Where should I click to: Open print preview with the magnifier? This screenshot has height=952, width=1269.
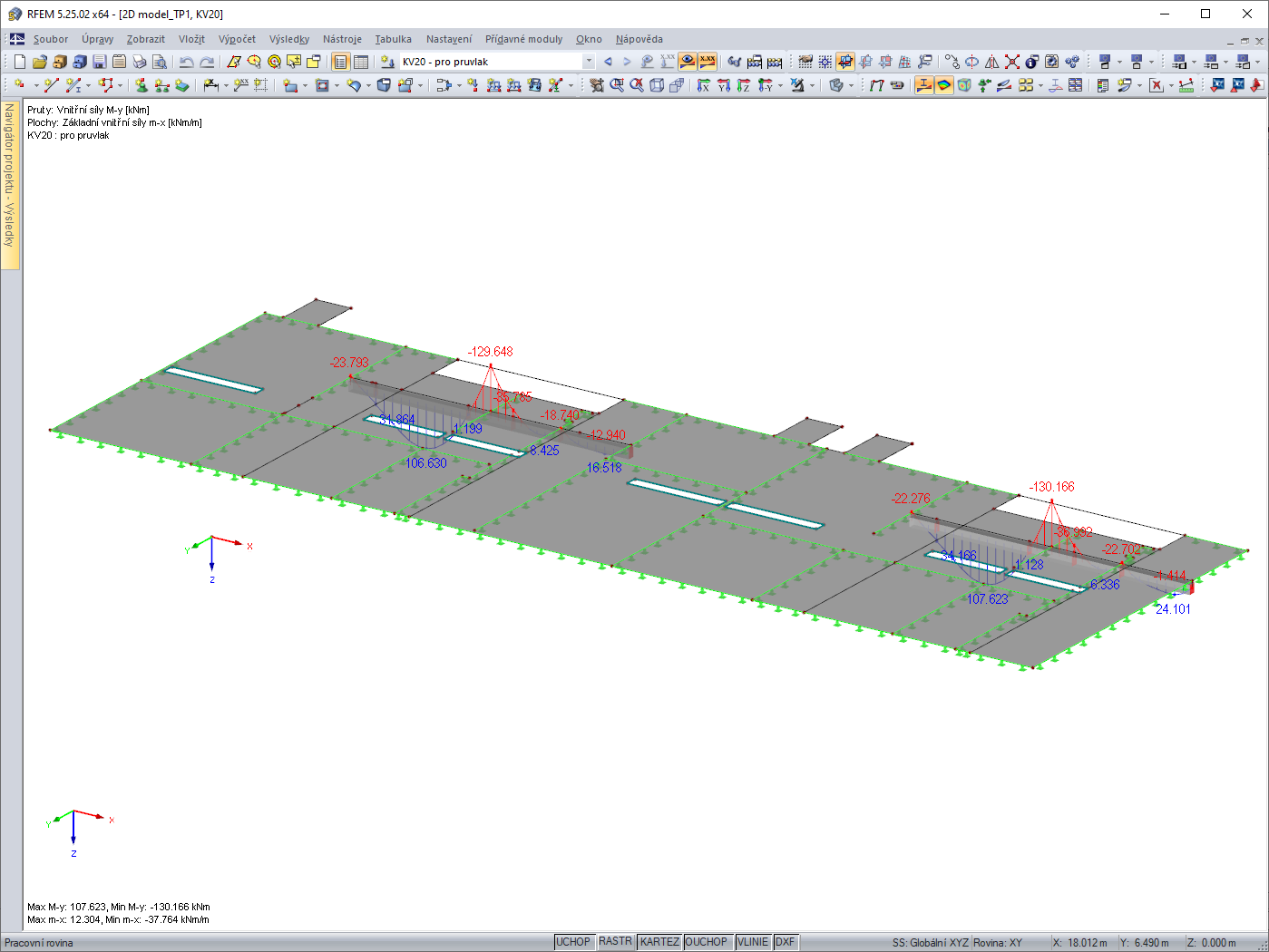click(160, 62)
